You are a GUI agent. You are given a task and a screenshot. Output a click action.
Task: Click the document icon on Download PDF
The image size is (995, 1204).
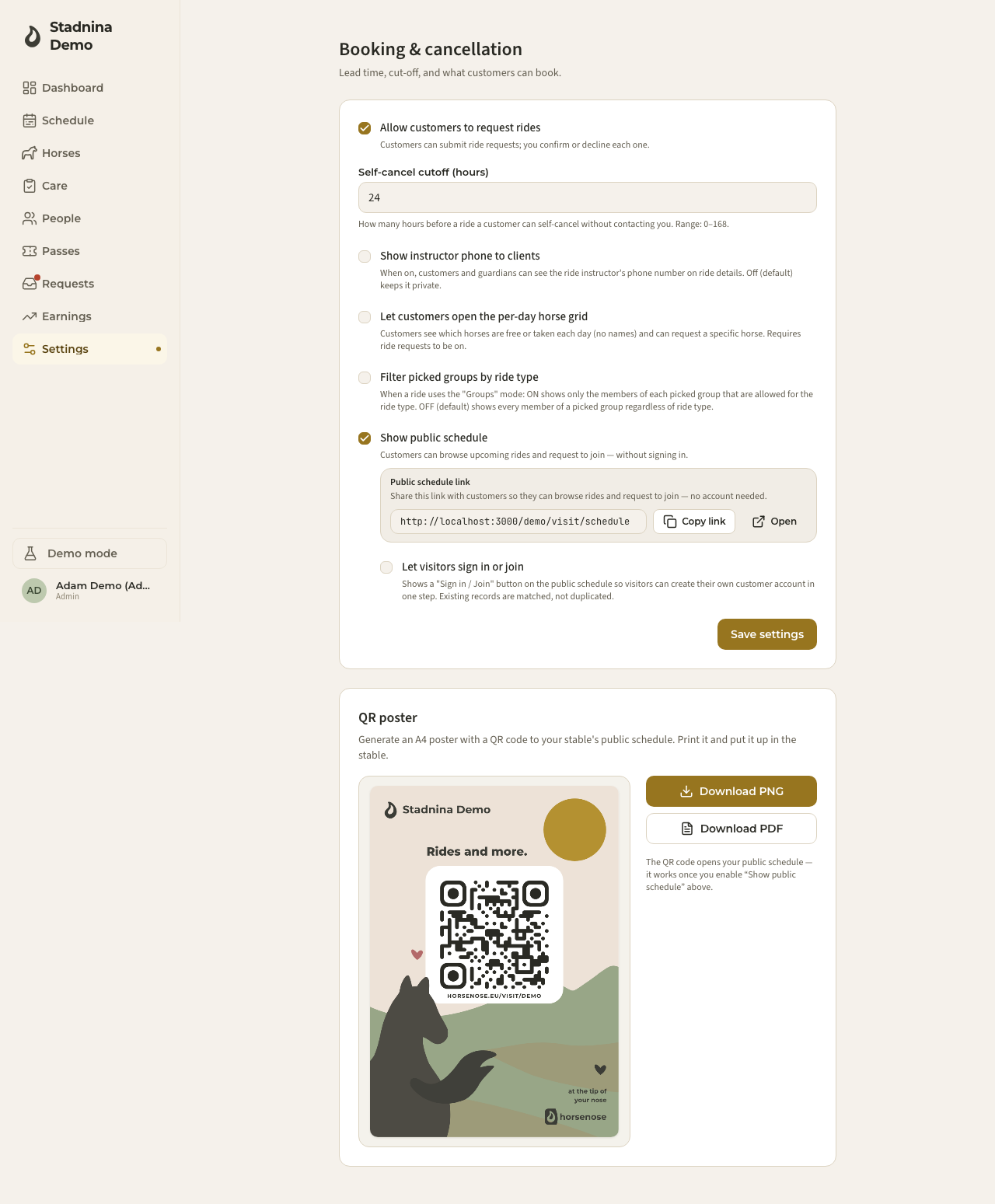687,829
